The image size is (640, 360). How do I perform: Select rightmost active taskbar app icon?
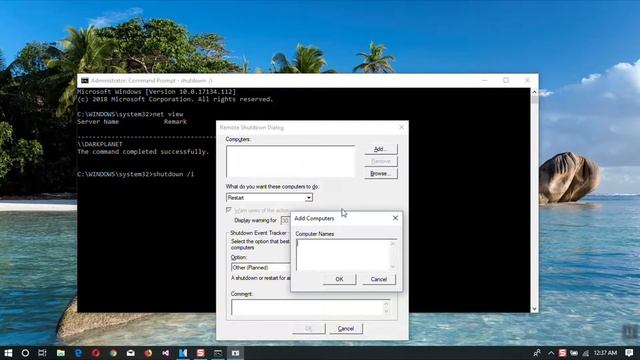tap(236, 353)
